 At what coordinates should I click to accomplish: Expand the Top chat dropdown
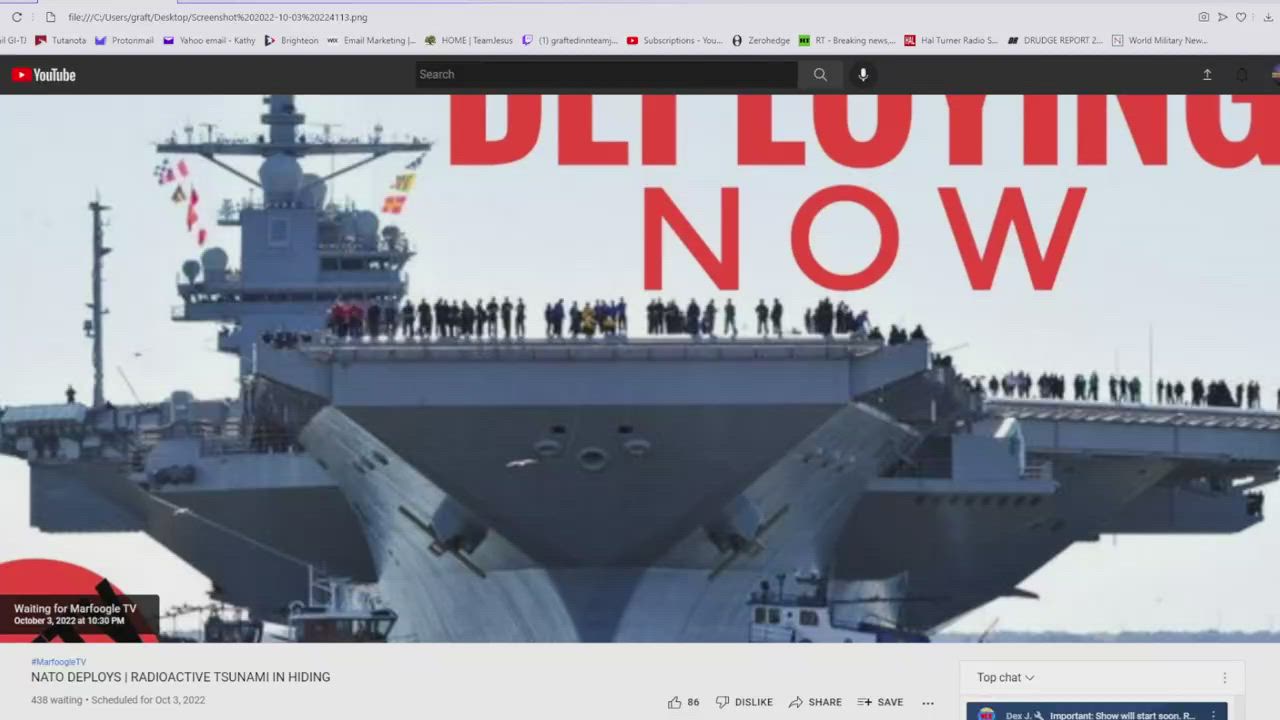click(1006, 678)
